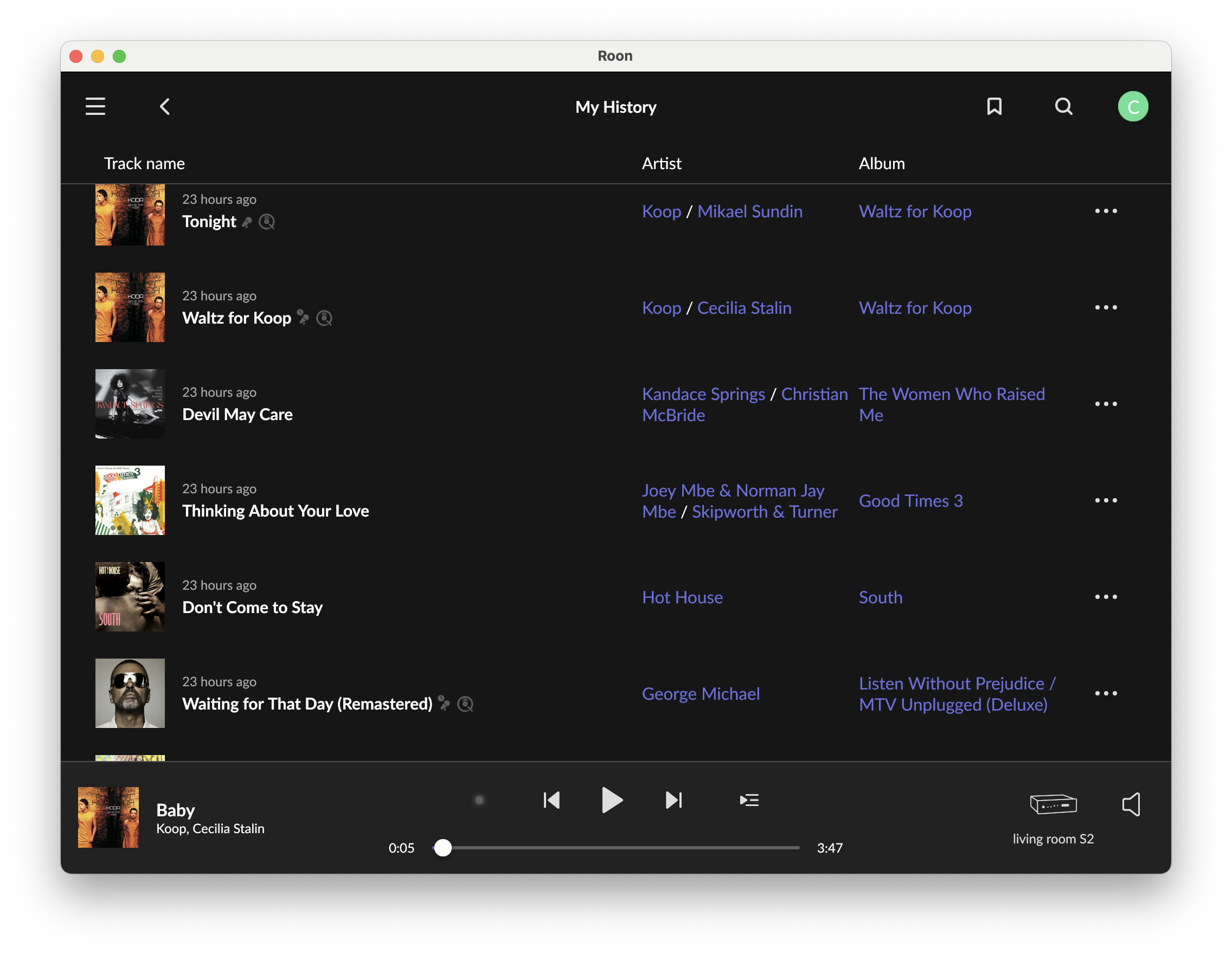Click the elapsed time 0:05
Screen dimensions: 1232x954
click(401, 847)
